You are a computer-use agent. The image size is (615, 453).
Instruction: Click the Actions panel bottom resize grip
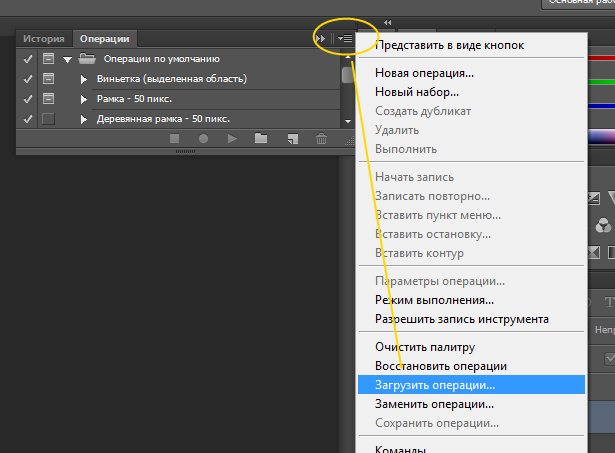tap(185, 151)
